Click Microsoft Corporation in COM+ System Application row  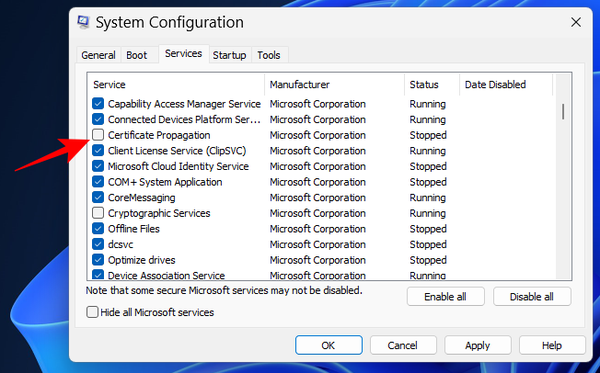coord(318,182)
